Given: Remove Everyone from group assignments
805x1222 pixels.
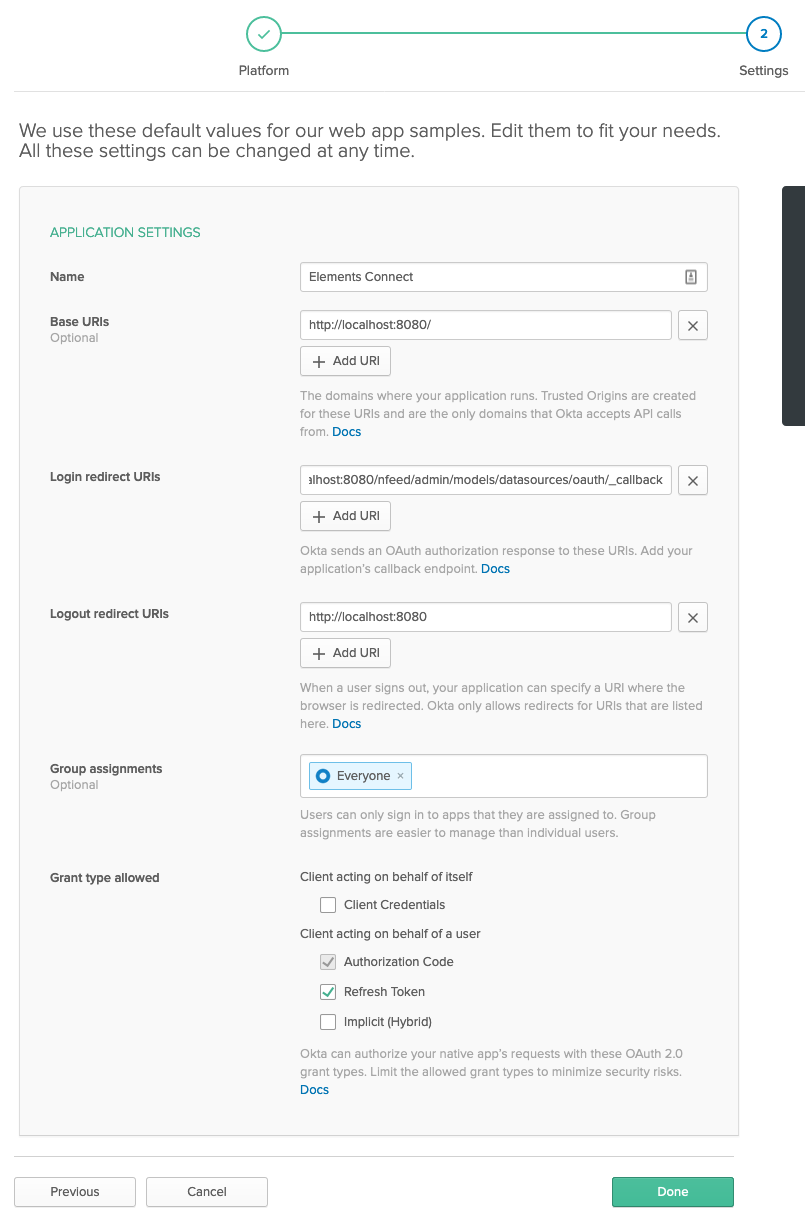Looking at the screenshot, I should click(x=401, y=776).
